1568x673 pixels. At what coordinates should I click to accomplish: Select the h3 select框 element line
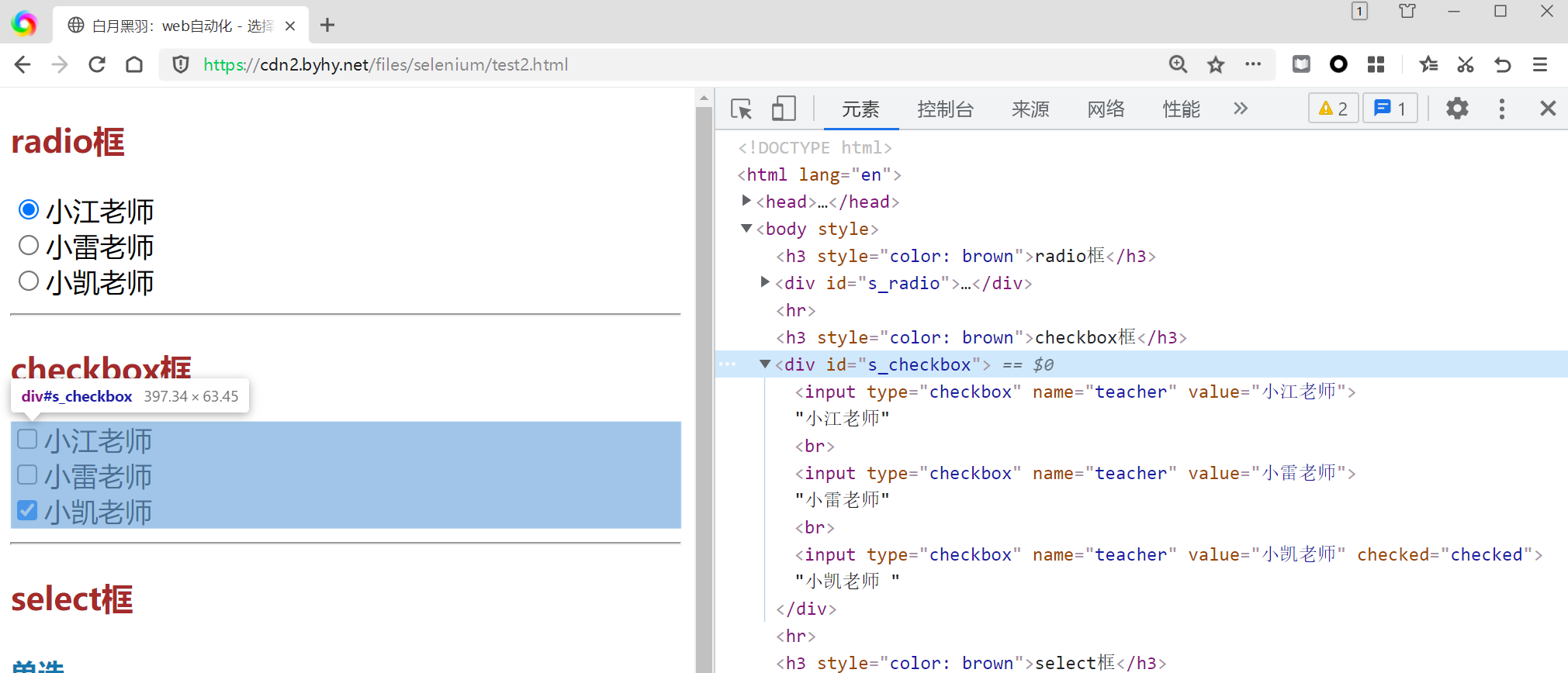coord(971,663)
